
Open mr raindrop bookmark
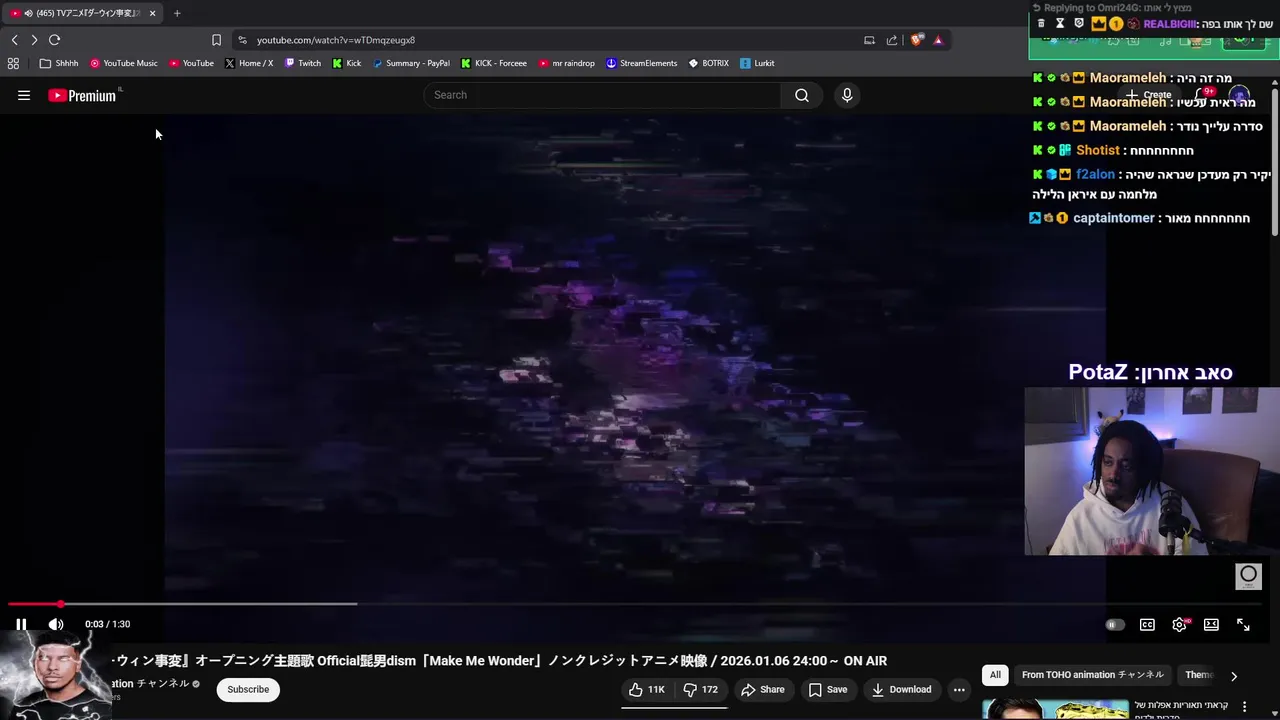tap(567, 63)
